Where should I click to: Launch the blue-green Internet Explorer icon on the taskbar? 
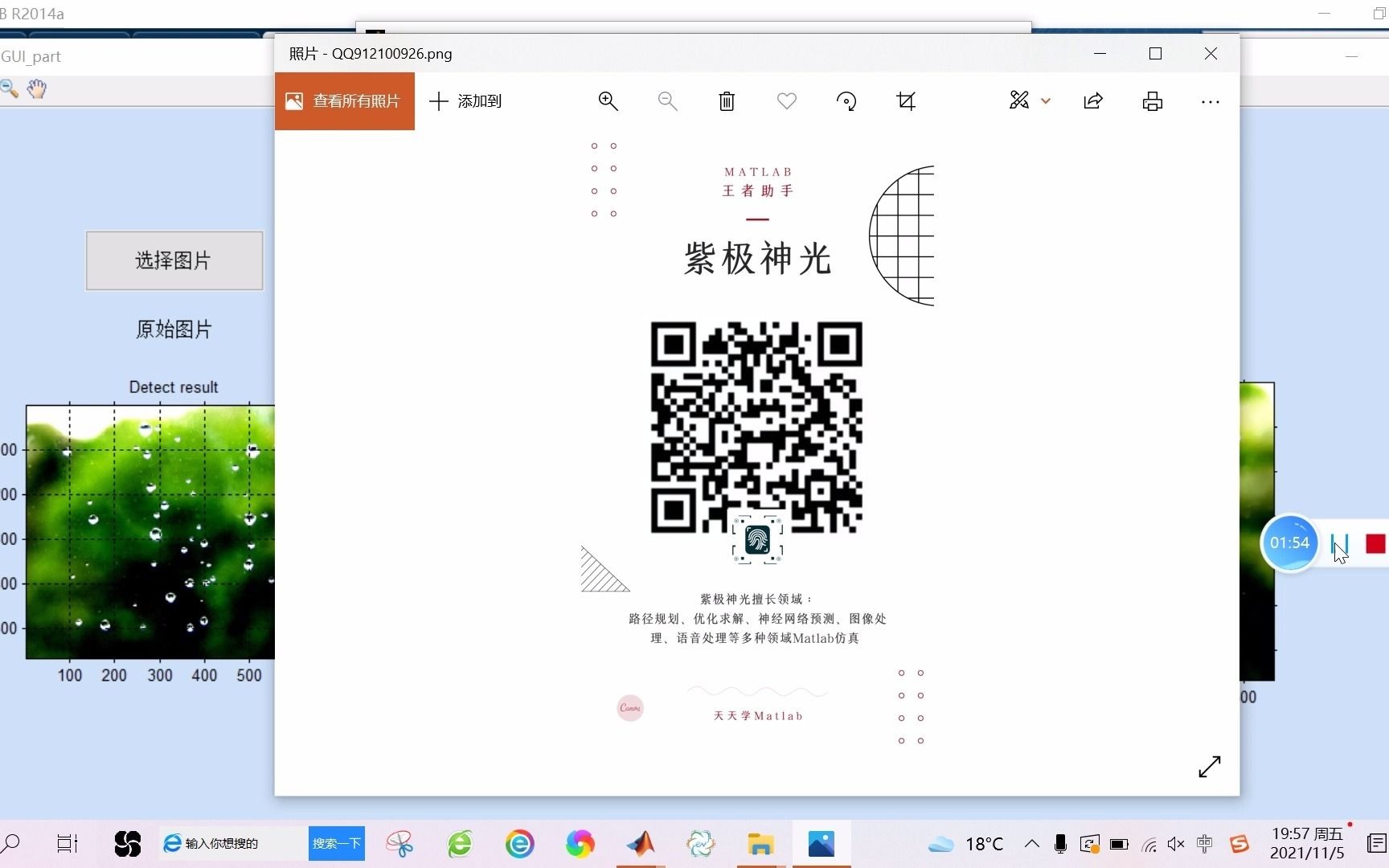pos(520,844)
